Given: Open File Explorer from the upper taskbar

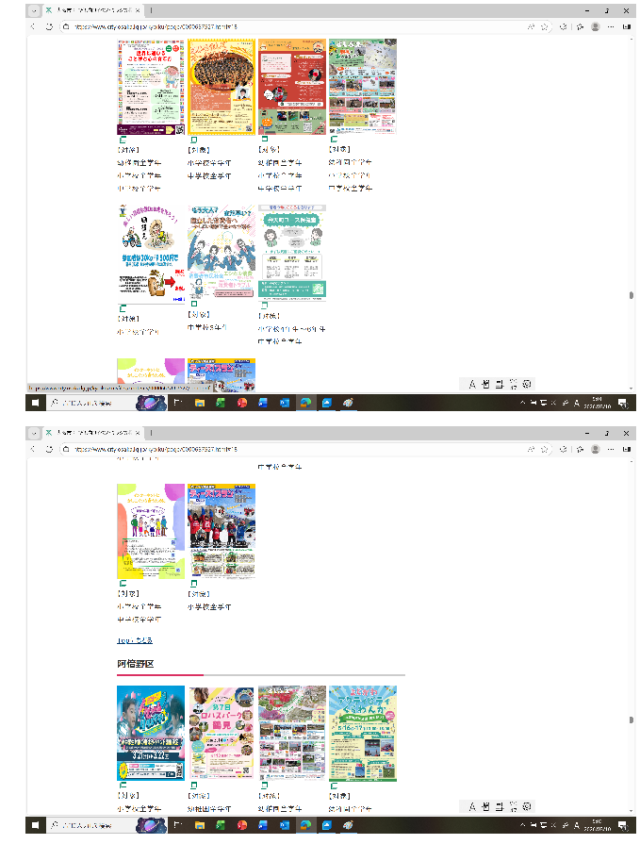Looking at the screenshot, I should [x=200, y=403].
